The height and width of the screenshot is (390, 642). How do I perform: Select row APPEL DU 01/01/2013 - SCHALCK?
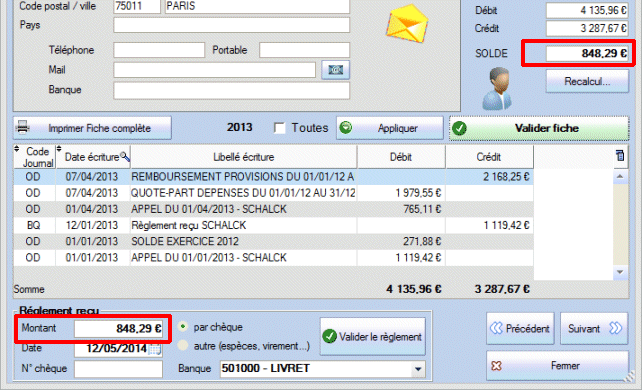tap(274, 258)
